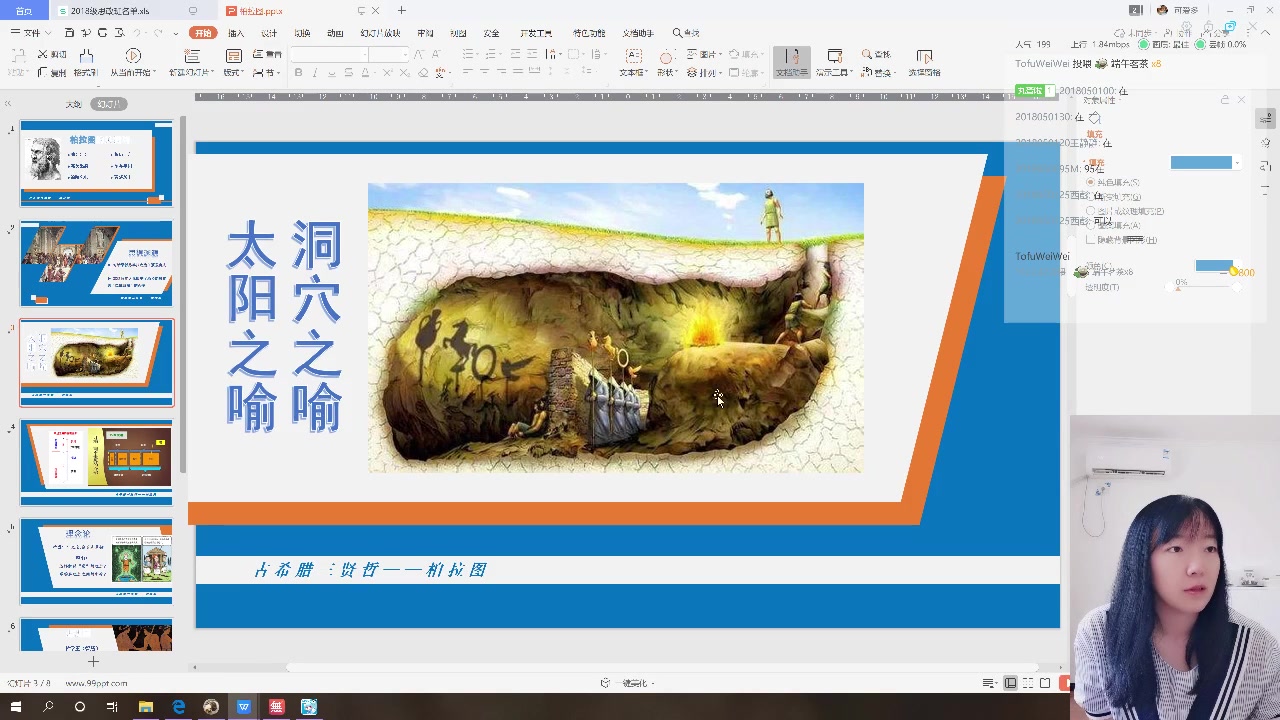
Task: Close the object properties panel
Action: click(1241, 100)
